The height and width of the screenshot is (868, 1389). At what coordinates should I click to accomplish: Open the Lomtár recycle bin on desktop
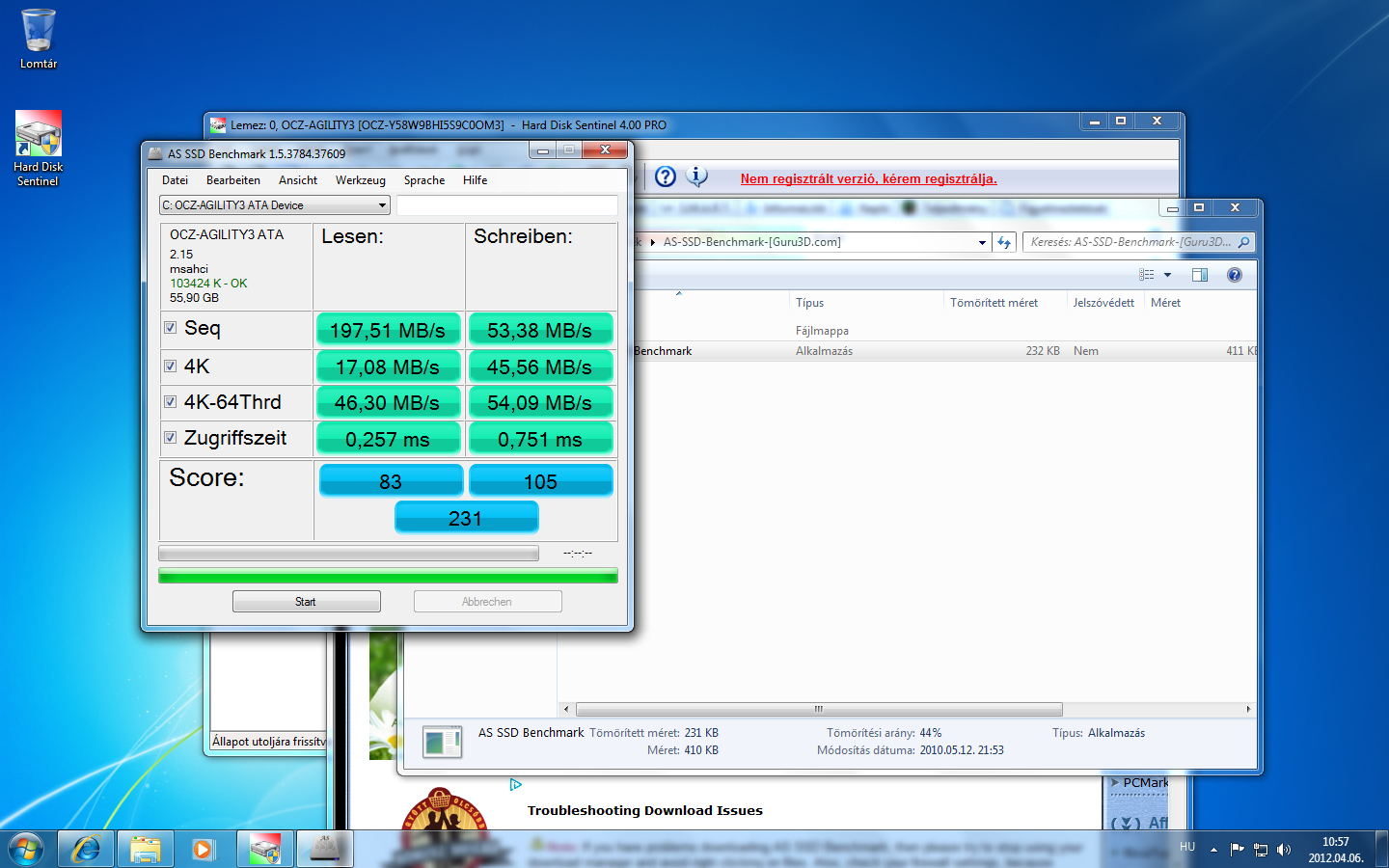[39, 39]
